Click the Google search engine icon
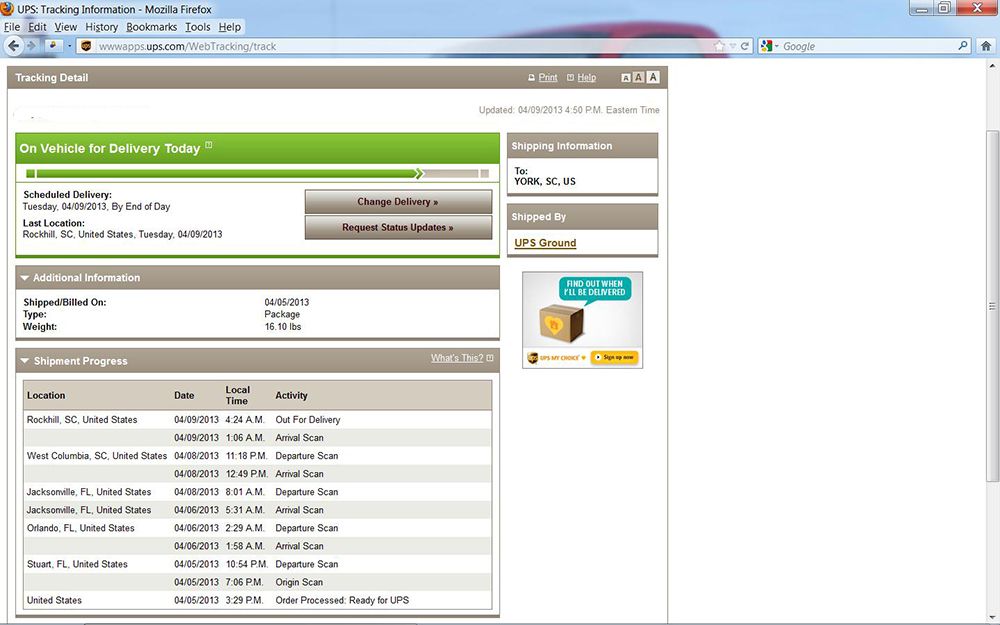 pos(767,46)
